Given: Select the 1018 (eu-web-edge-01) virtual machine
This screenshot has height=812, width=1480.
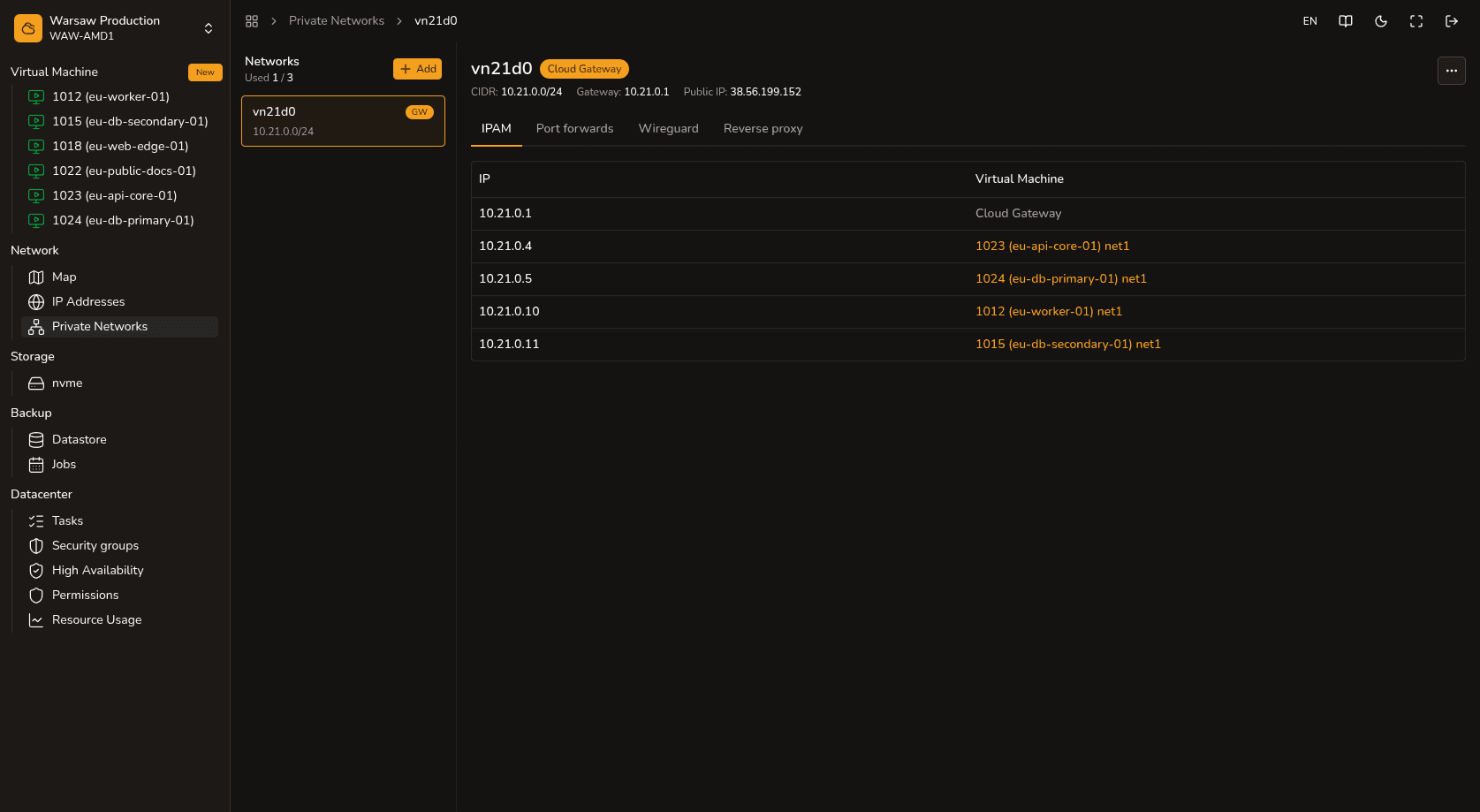Looking at the screenshot, I should point(120,147).
